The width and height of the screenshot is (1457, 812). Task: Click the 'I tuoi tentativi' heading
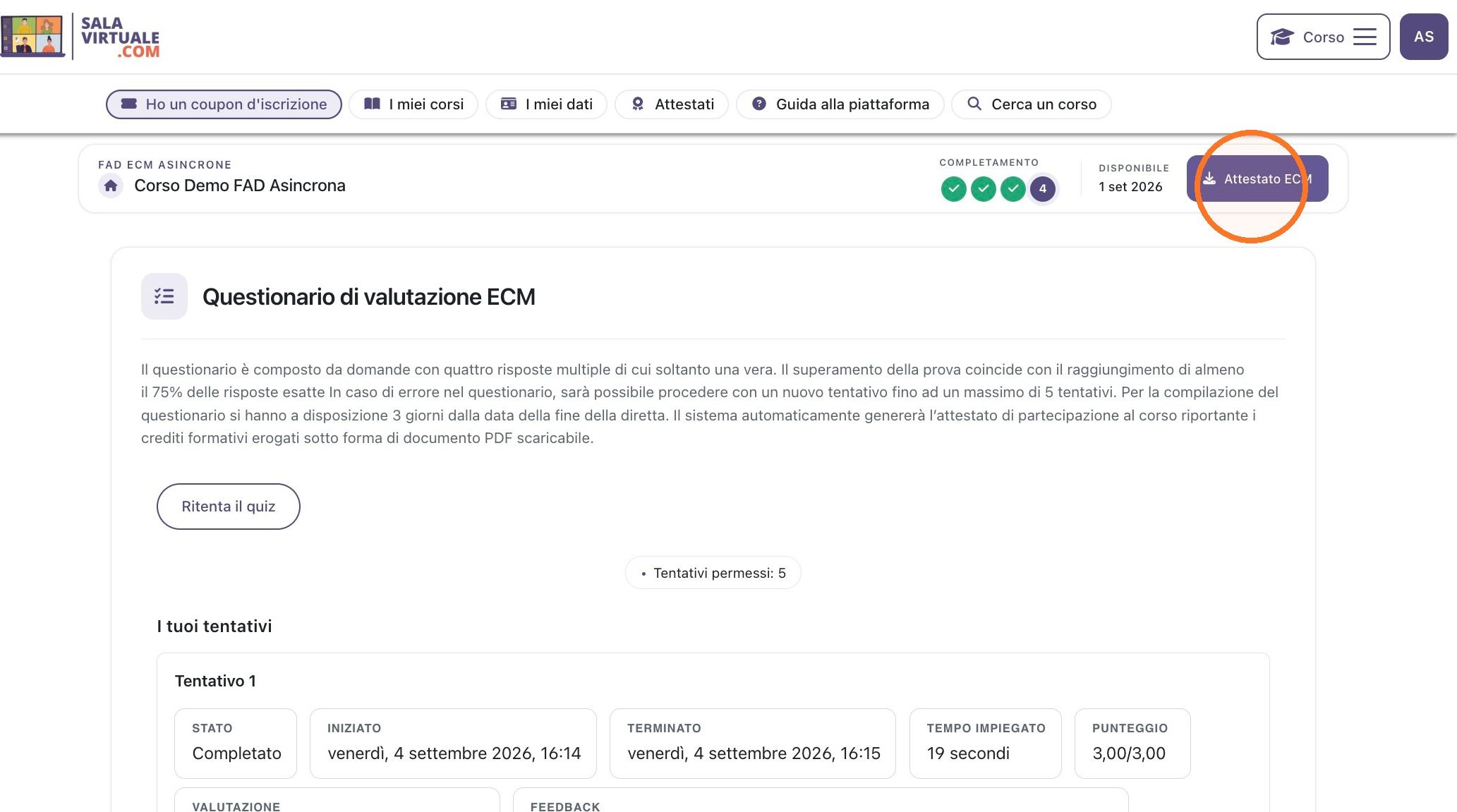[214, 626]
